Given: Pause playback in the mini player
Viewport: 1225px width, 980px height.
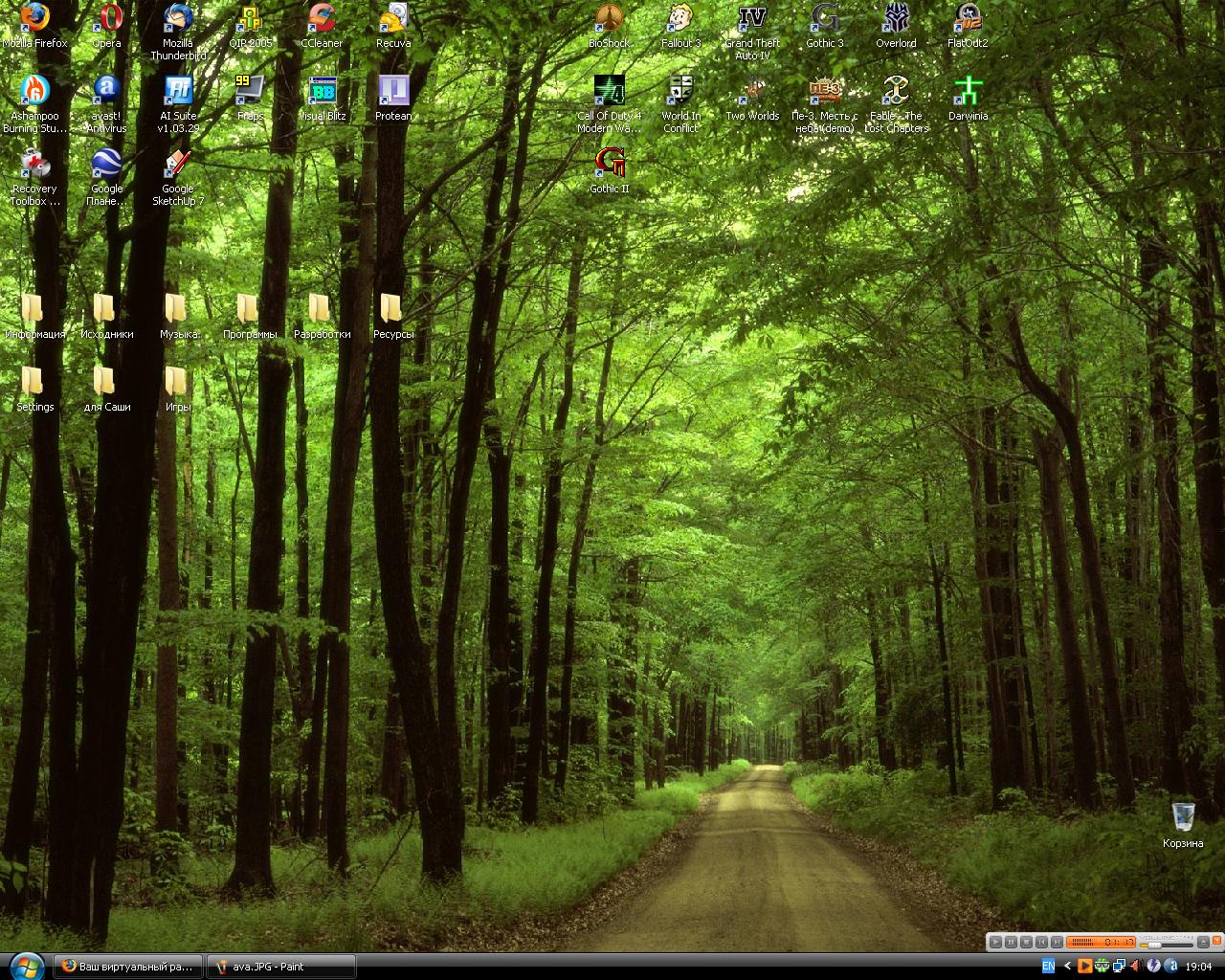Looking at the screenshot, I should [1011, 942].
